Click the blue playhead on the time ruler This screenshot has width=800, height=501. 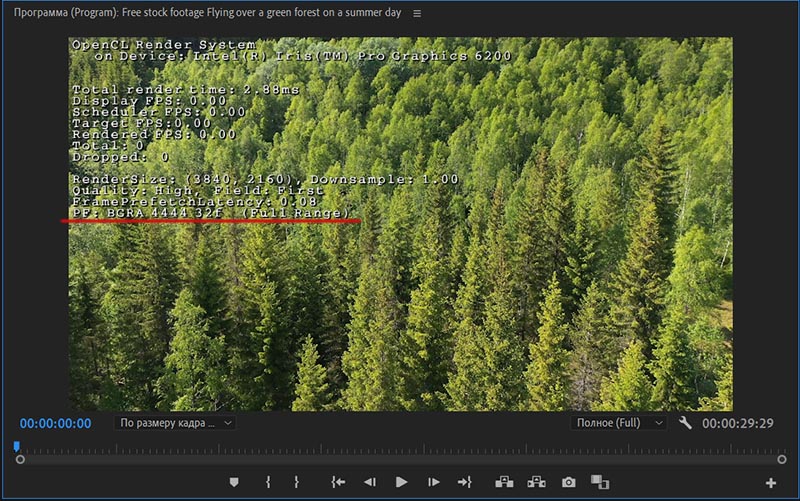tap(16, 447)
